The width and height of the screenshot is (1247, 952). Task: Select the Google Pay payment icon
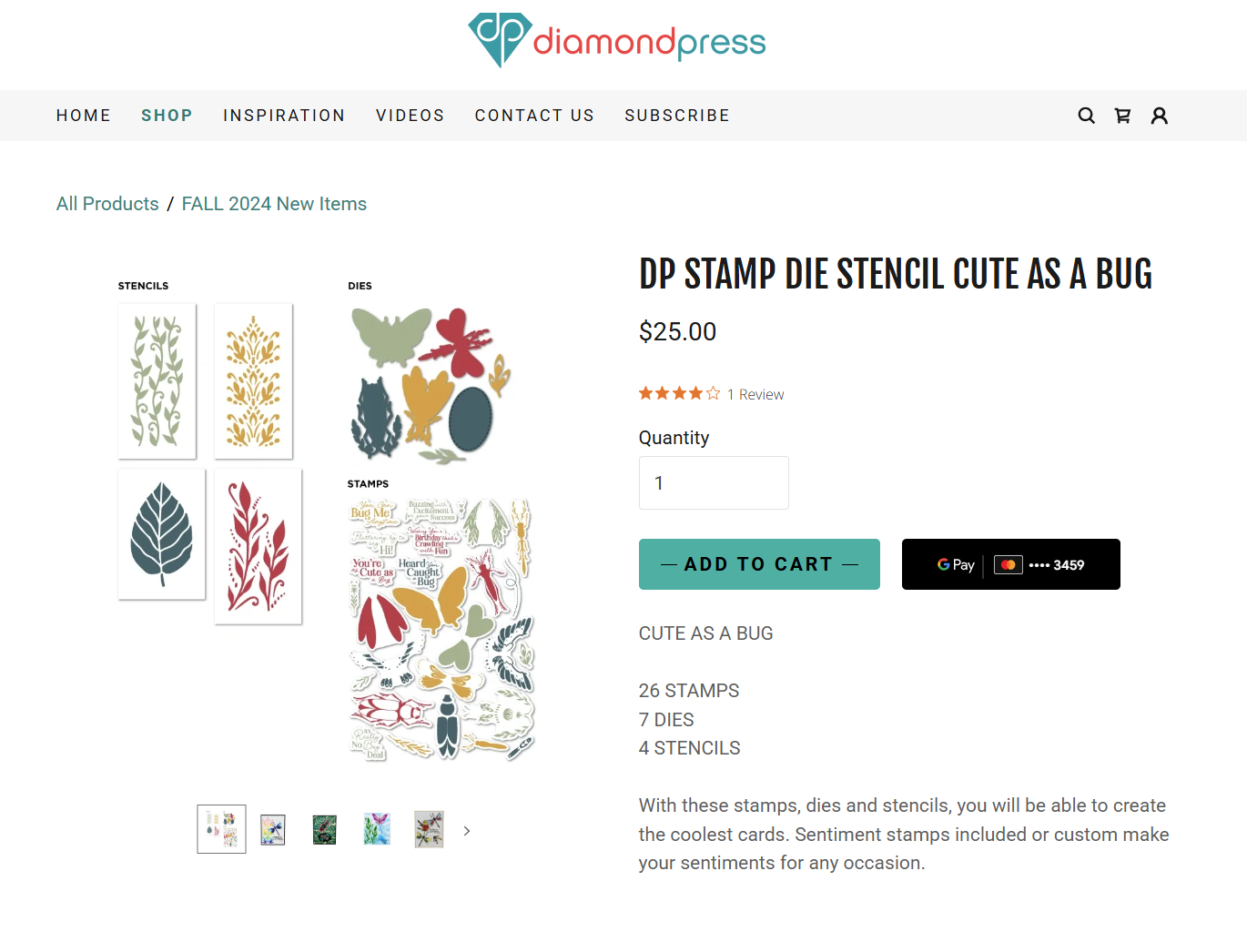(x=956, y=564)
